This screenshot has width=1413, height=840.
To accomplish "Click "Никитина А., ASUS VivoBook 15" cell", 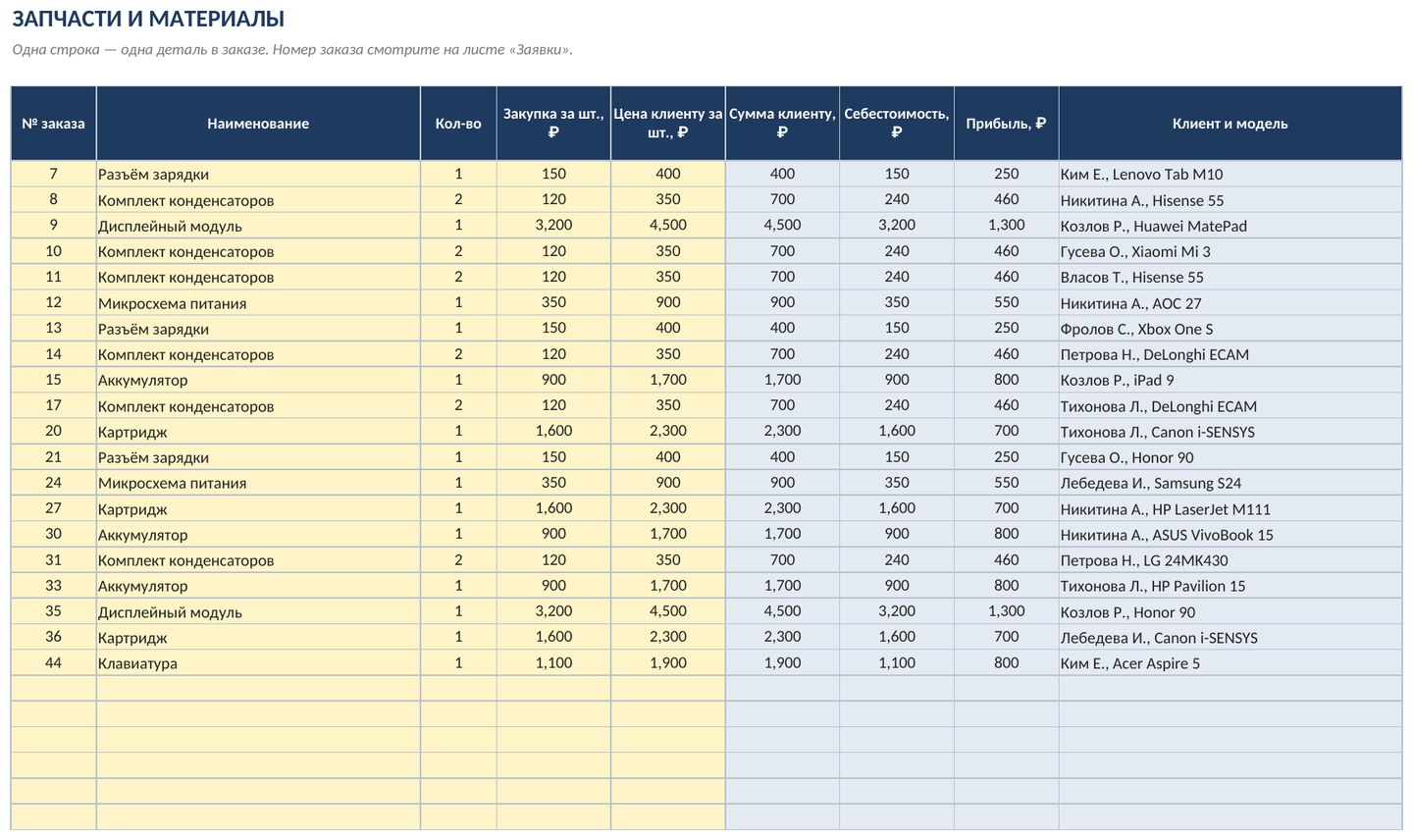I will tap(1230, 535).
